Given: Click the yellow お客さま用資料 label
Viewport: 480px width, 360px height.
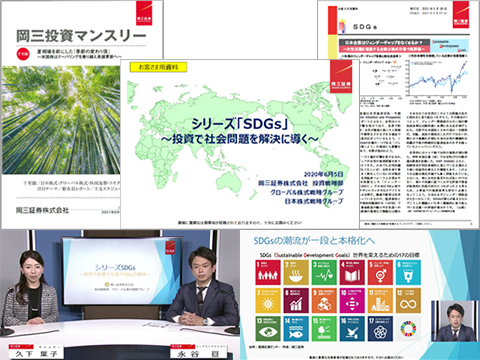Looking at the screenshot, I should 158,67.
